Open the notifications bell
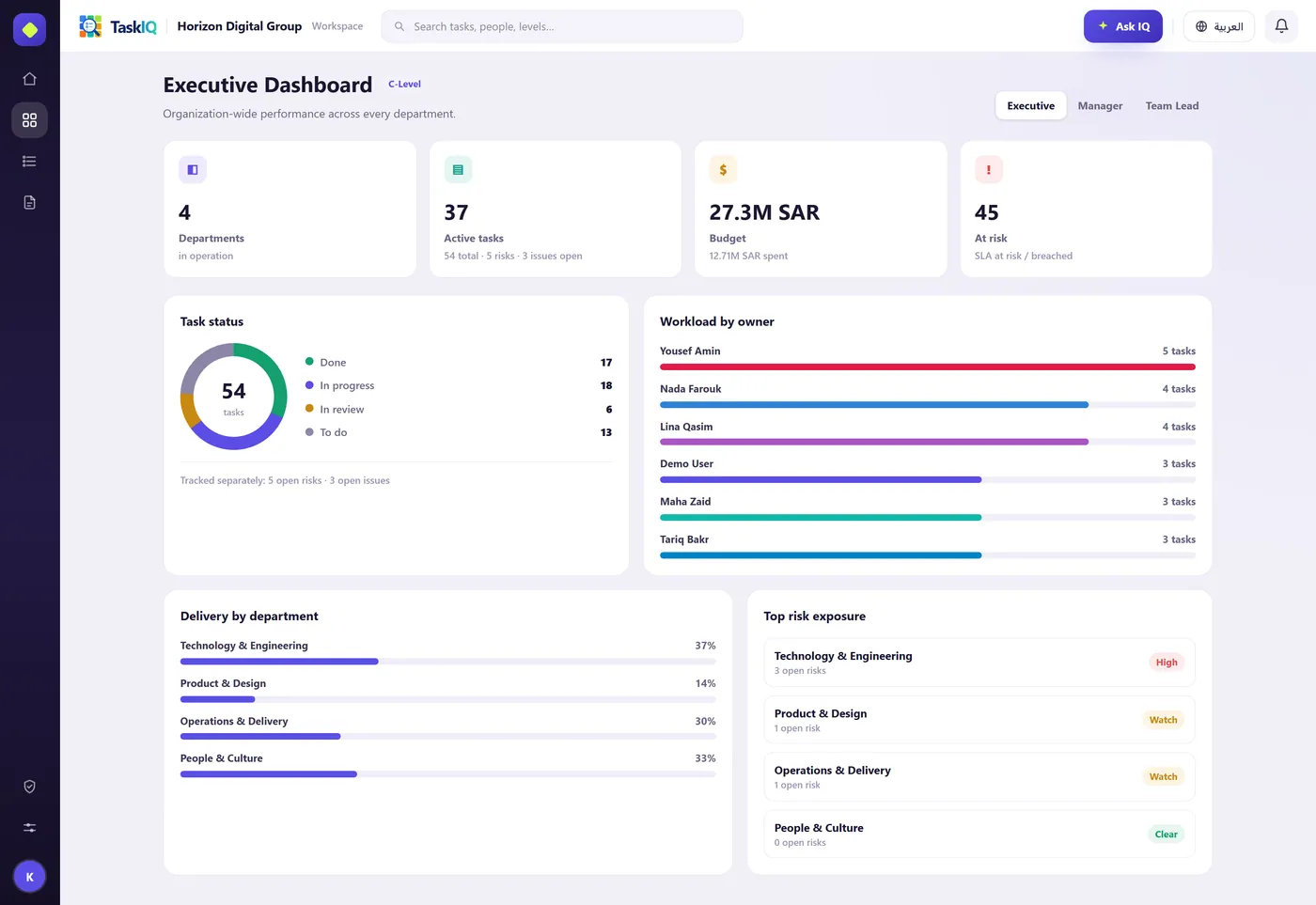The width and height of the screenshot is (1316, 905). (x=1281, y=26)
